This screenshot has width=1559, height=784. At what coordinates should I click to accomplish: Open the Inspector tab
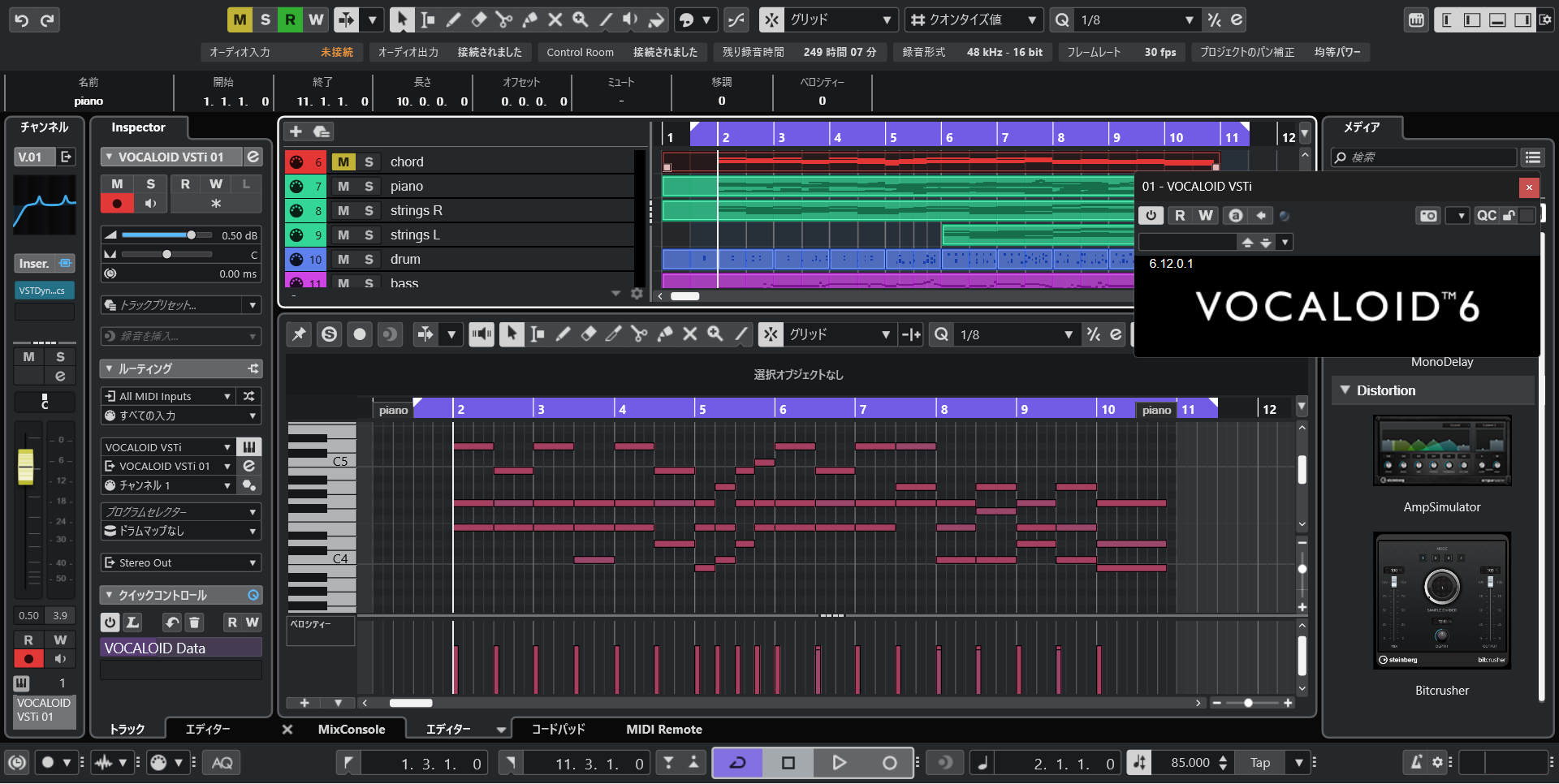point(138,127)
